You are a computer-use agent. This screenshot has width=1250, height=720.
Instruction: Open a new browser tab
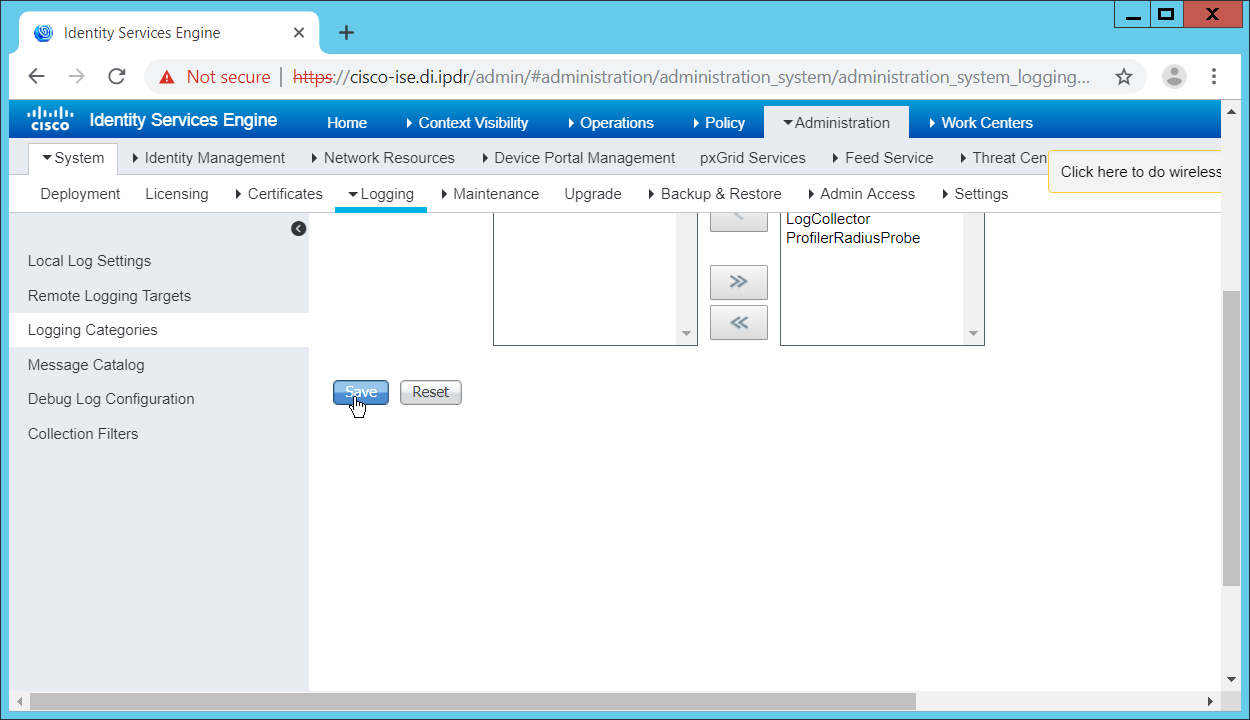pyautogui.click(x=346, y=33)
